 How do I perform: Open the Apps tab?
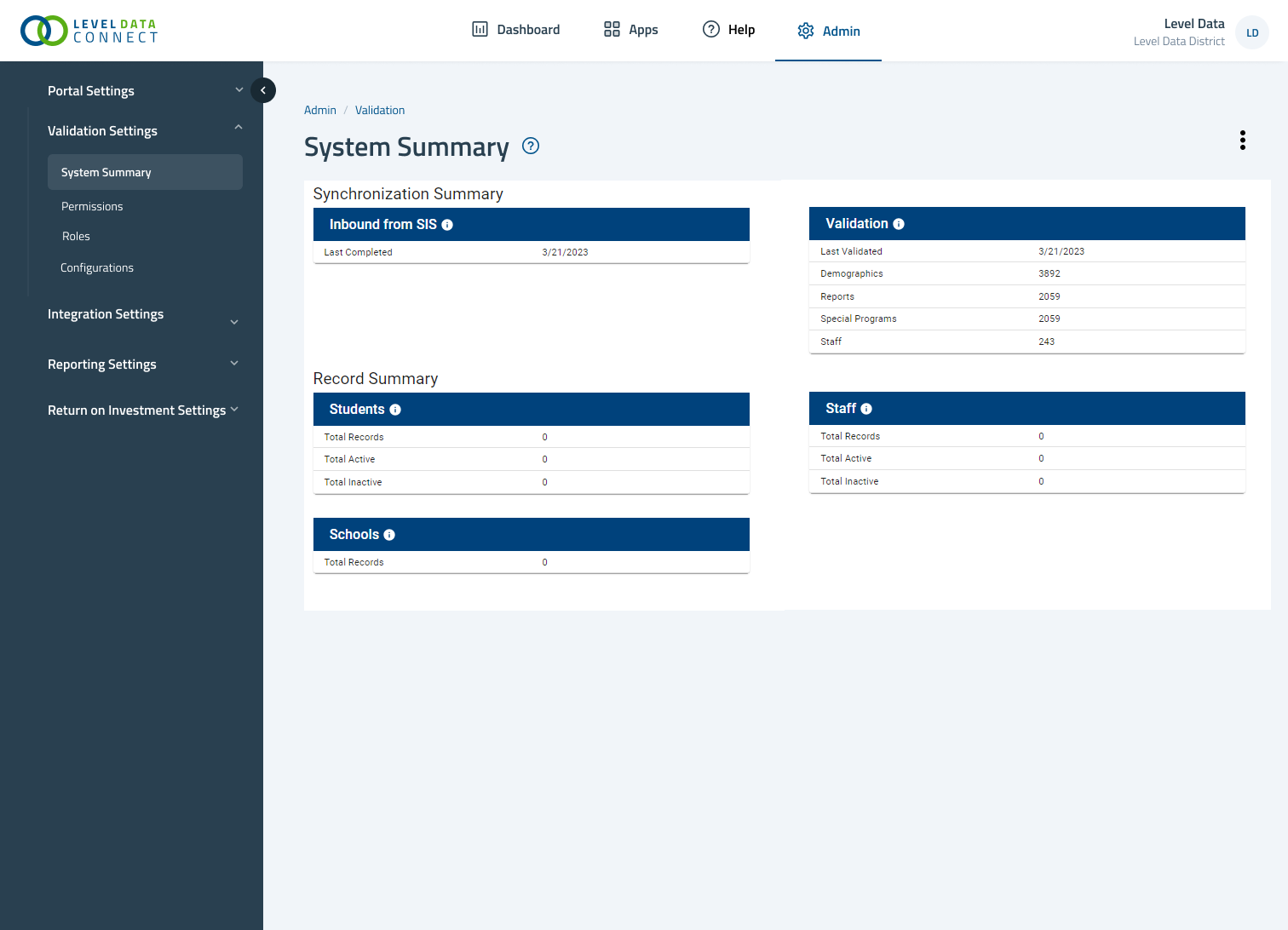(x=631, y=30)
